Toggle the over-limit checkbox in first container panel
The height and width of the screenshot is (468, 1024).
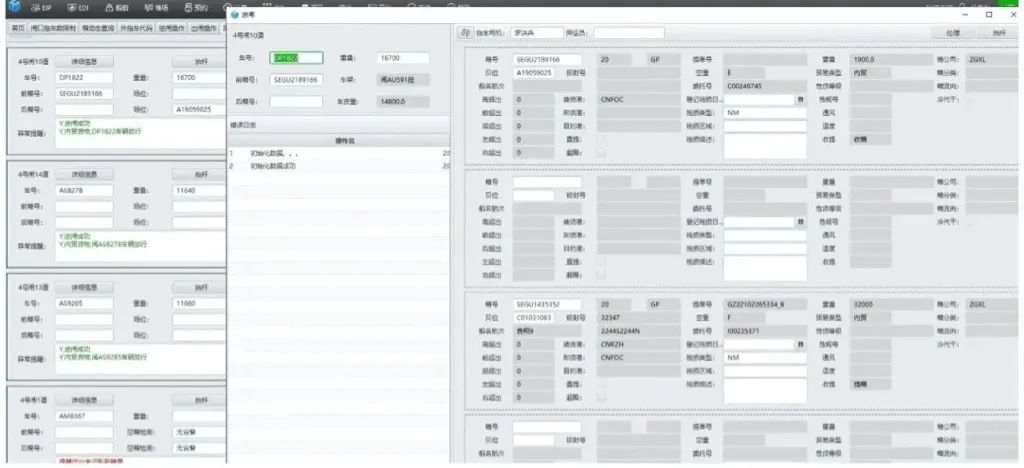tap(602, 151)
